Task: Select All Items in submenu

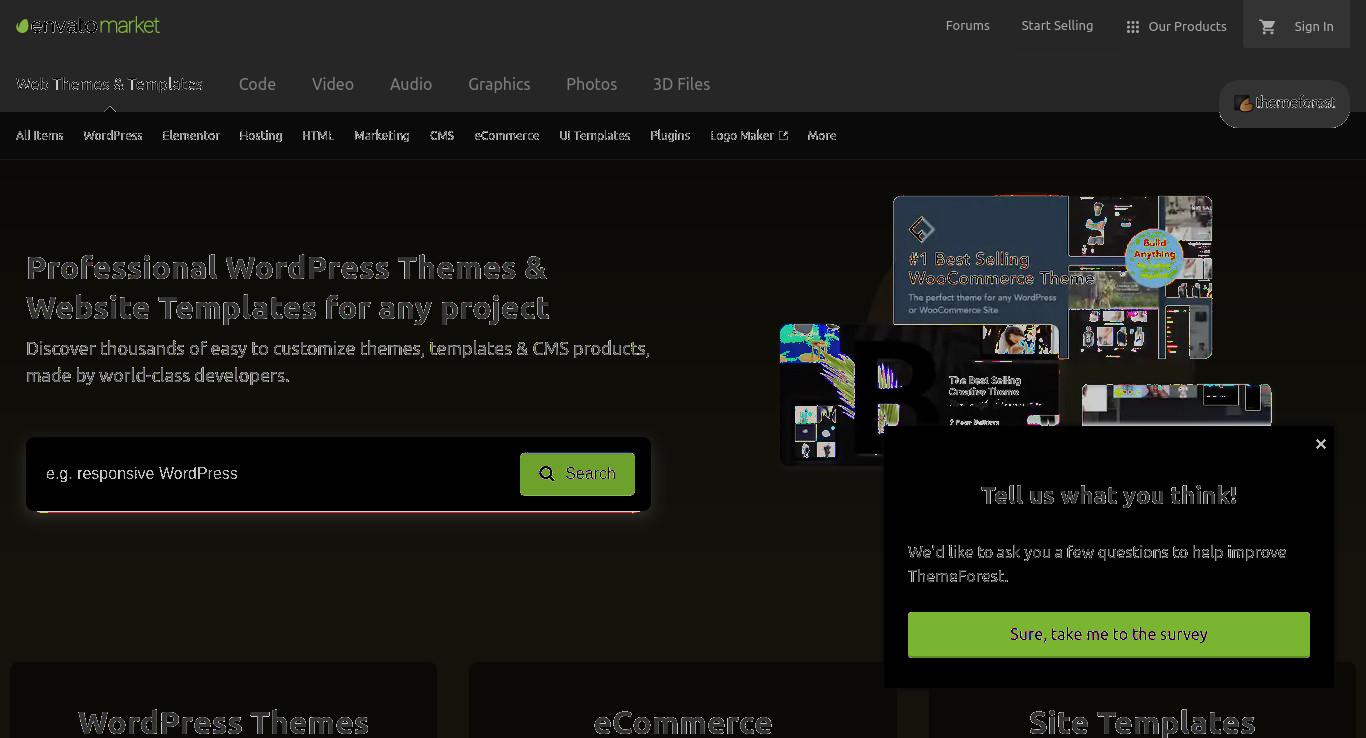Action: 39,135
